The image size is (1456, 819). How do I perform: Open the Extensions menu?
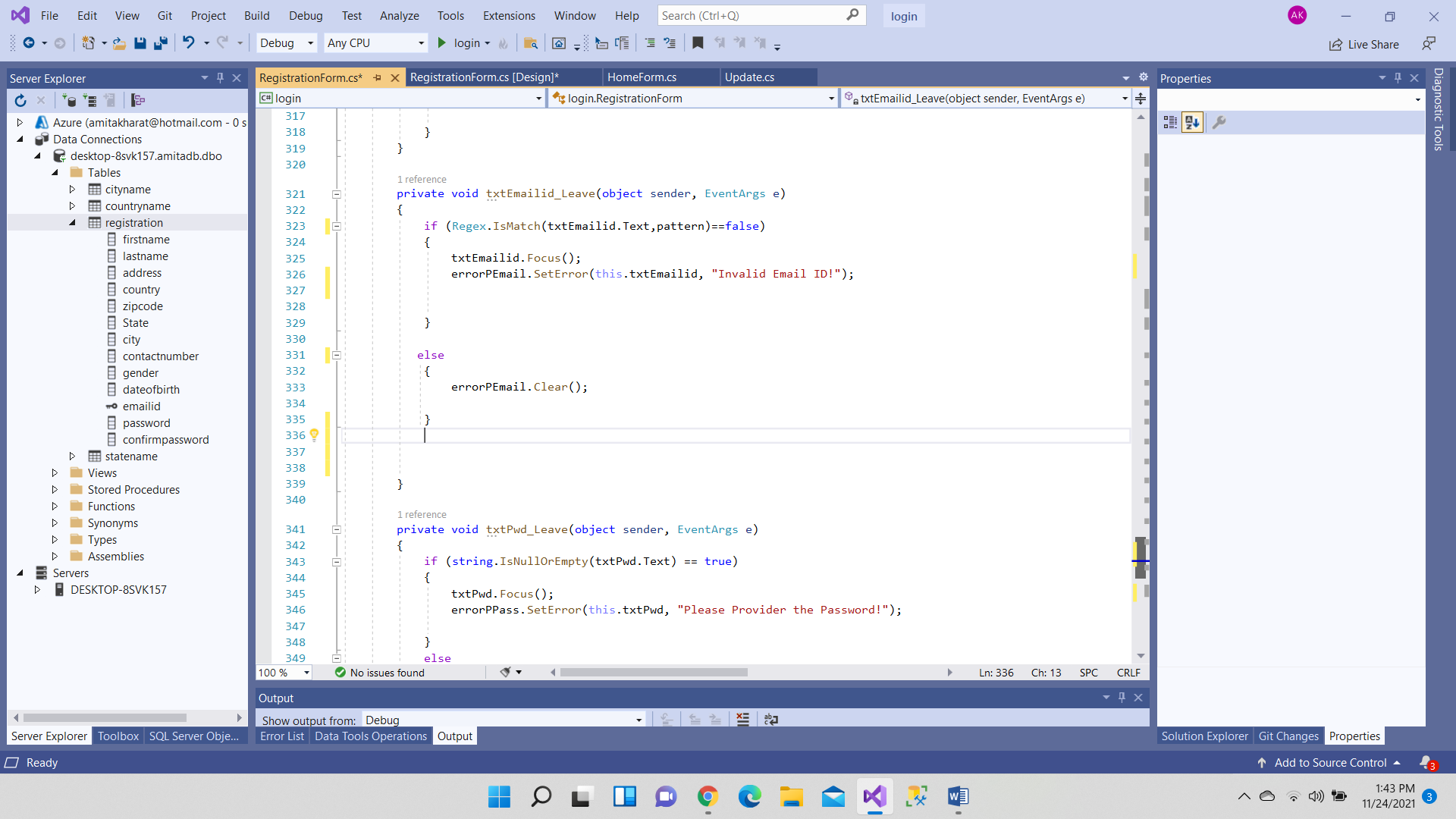click(509, 15)
